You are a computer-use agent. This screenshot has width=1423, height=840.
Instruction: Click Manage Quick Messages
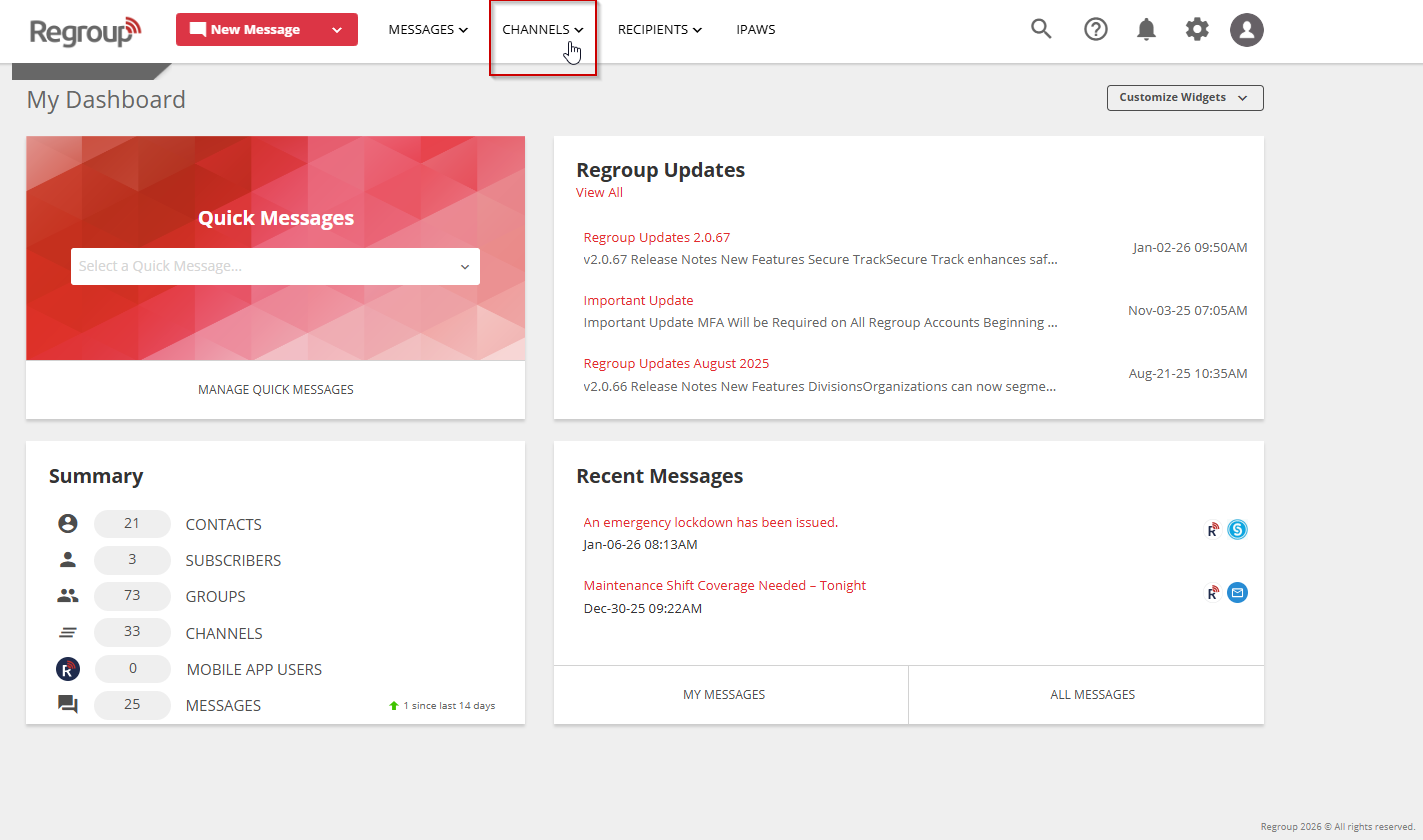[276, 389]
